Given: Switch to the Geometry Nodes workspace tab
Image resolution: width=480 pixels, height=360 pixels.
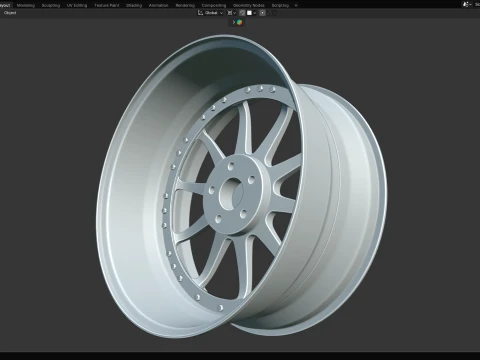Looking at the screenshot, I should [249, 5].
